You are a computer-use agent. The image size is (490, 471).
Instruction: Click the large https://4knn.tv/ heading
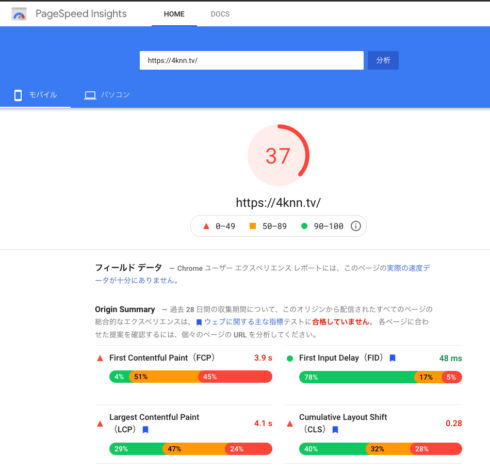coord(278,203)
